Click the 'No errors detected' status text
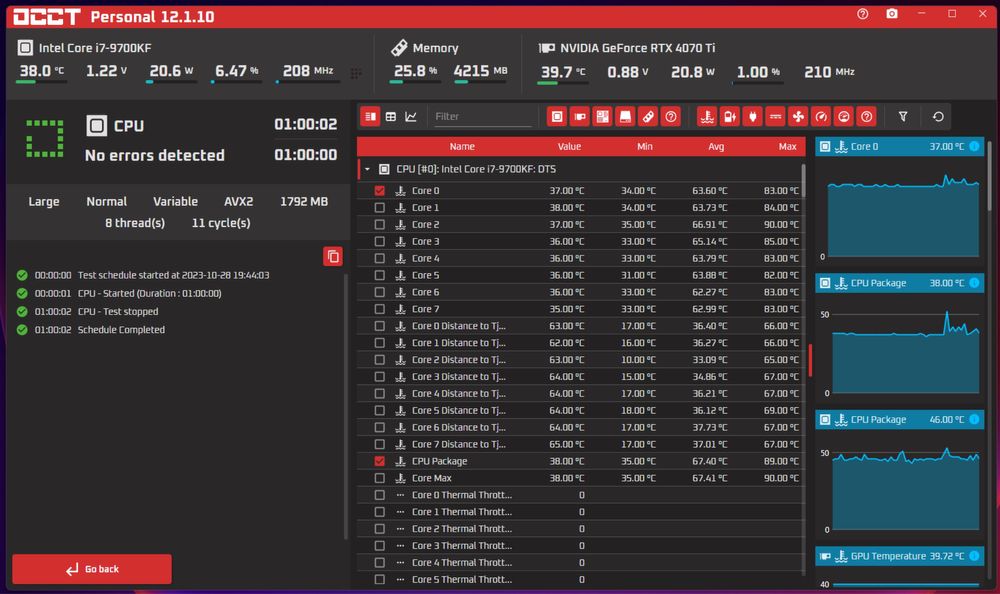The width and height of the screenshot is (1000, 594). pos(154,155)
